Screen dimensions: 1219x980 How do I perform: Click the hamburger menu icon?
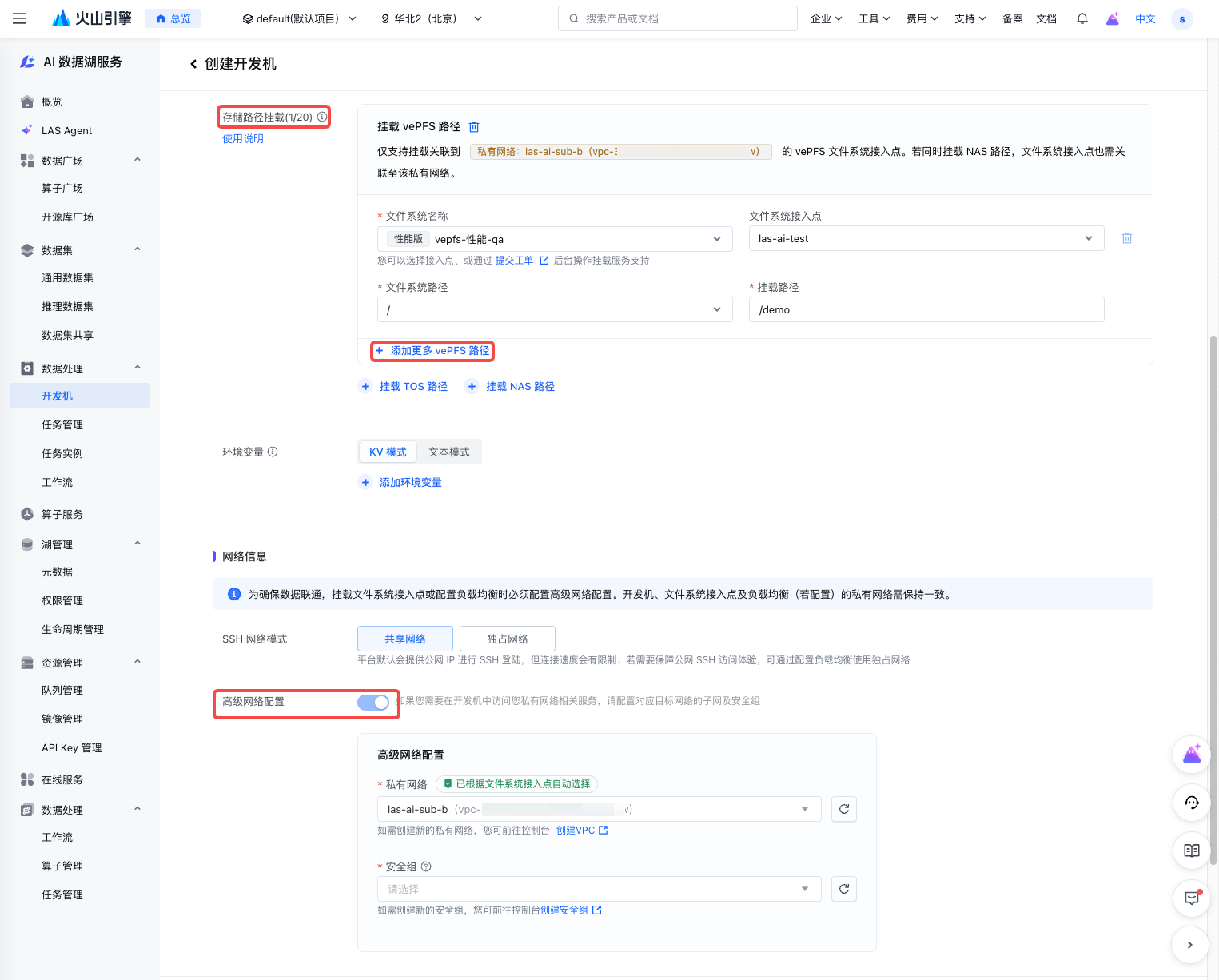tap(19, 18)
